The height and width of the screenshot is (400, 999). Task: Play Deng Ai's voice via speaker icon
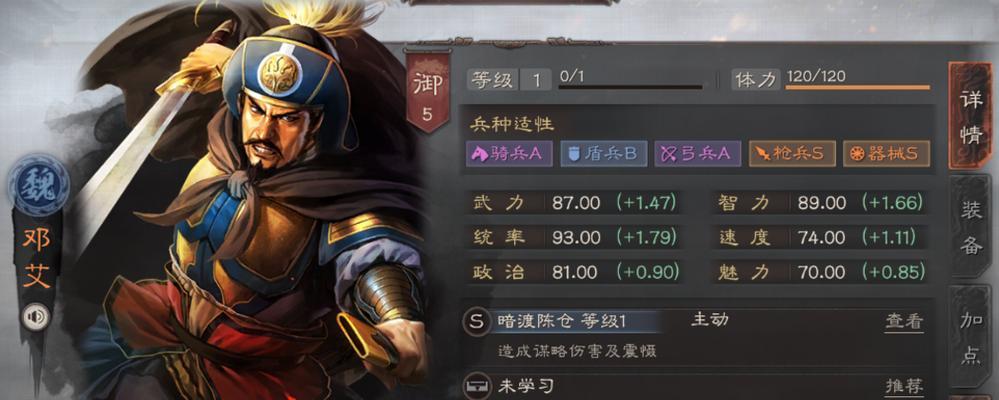tap(36, 317)
